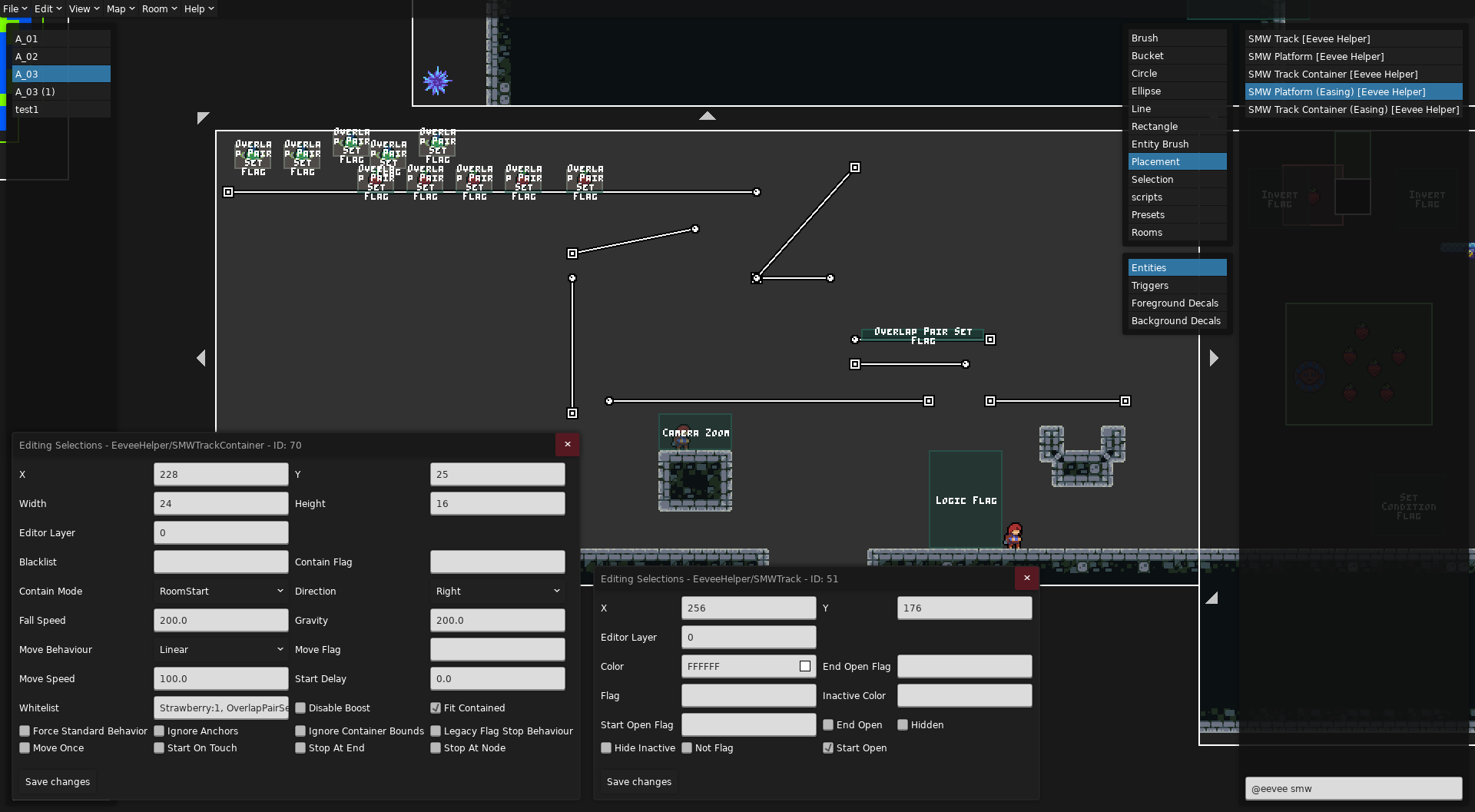Click the Inactive Color input field
This screenshot has height=812, width=1475.
pos(965,696)
